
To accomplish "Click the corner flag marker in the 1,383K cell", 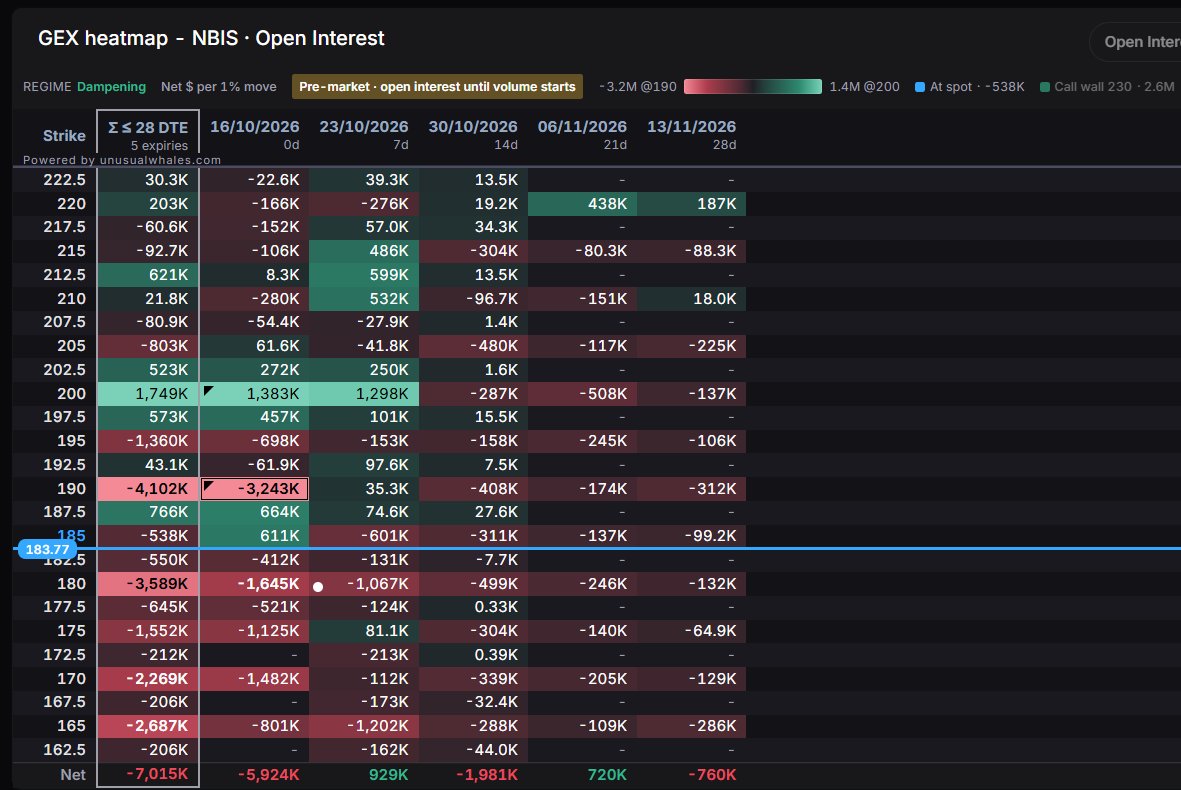I will point(209,390).
